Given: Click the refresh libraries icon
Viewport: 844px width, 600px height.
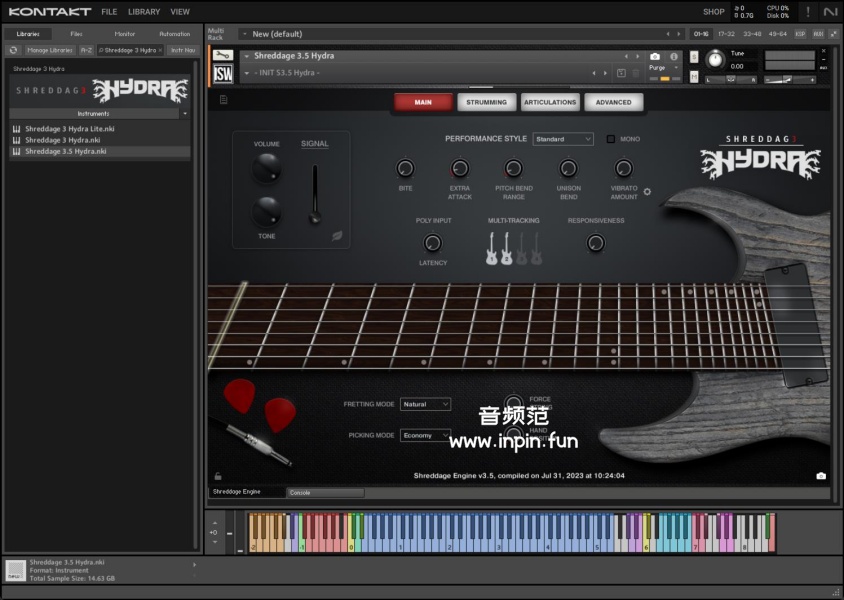Looking at the screenshot, I should point(14,50).
